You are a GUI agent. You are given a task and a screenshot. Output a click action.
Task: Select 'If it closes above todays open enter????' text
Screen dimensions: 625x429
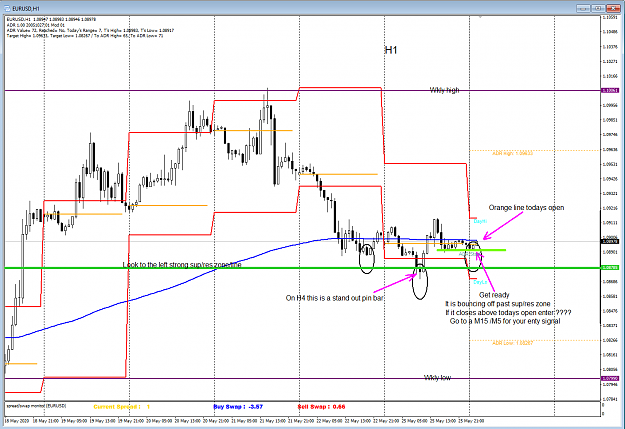508,313
